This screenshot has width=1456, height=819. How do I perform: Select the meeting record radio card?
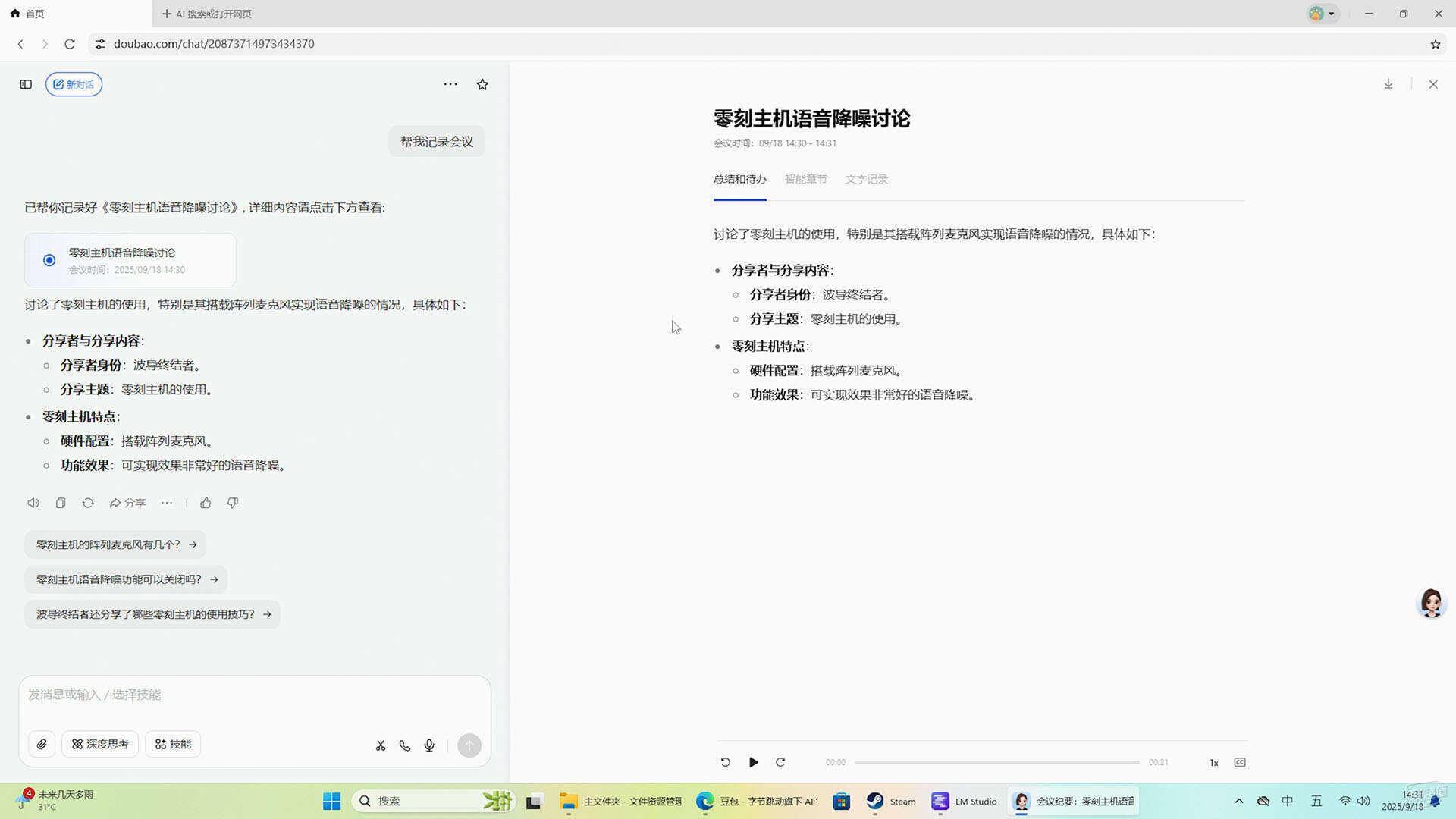pos(130,260)
